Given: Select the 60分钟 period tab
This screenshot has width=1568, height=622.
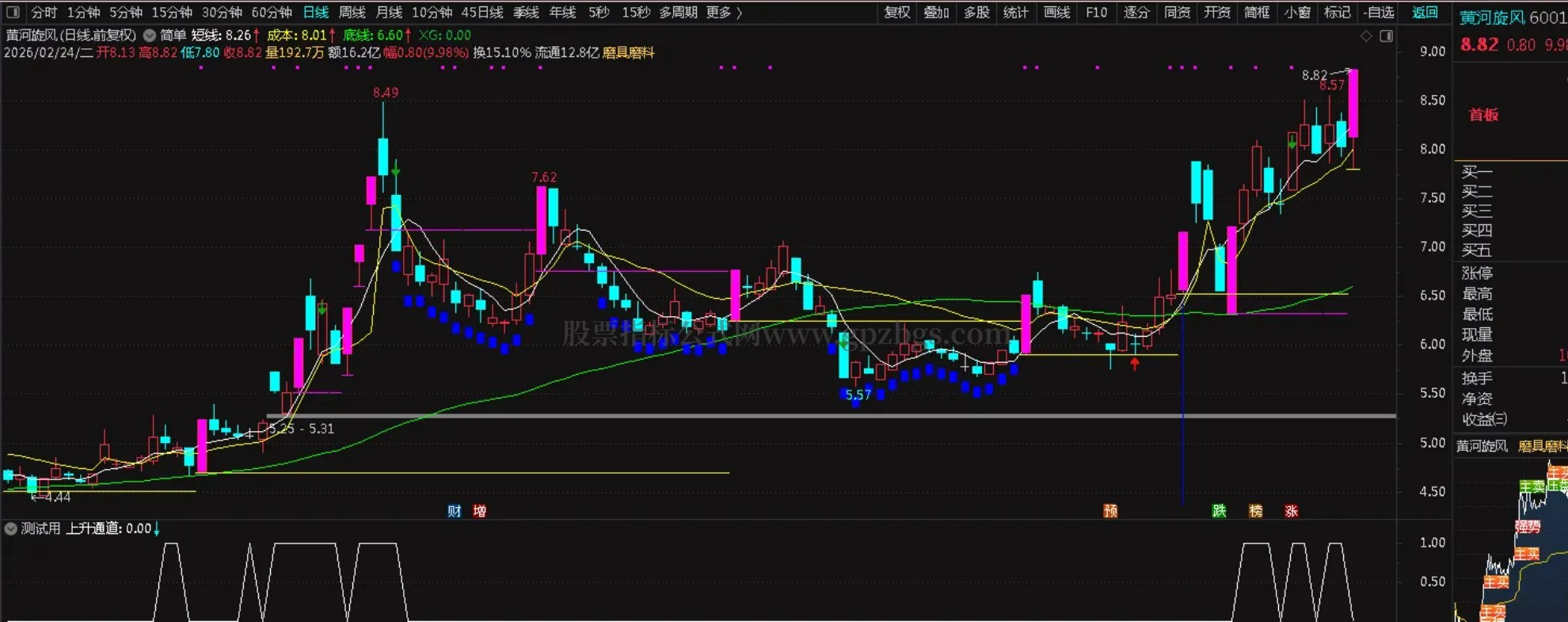Looking at the screenshot, I should pyautogui.click(x=272, y=13).
